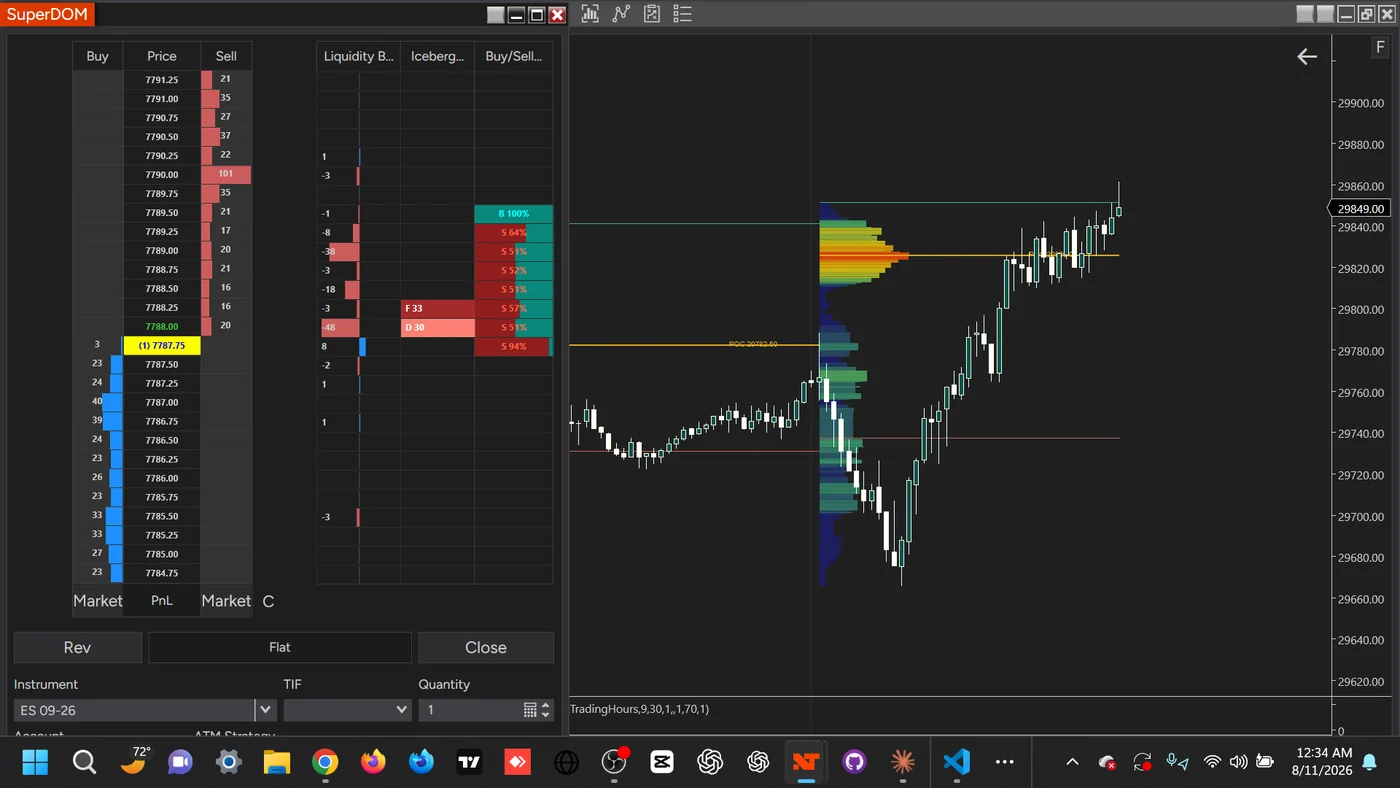Click the Rev button
Viewport: 1400px width, 788px height.
tap(77, 648)
